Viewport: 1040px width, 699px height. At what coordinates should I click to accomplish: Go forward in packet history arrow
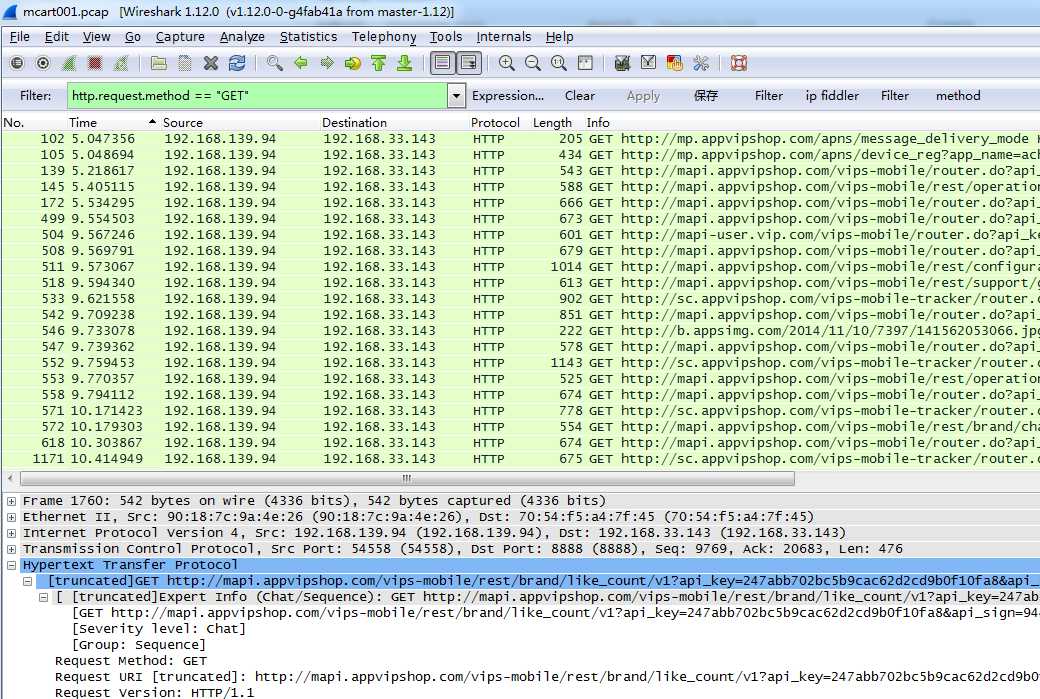pos(326,63)
